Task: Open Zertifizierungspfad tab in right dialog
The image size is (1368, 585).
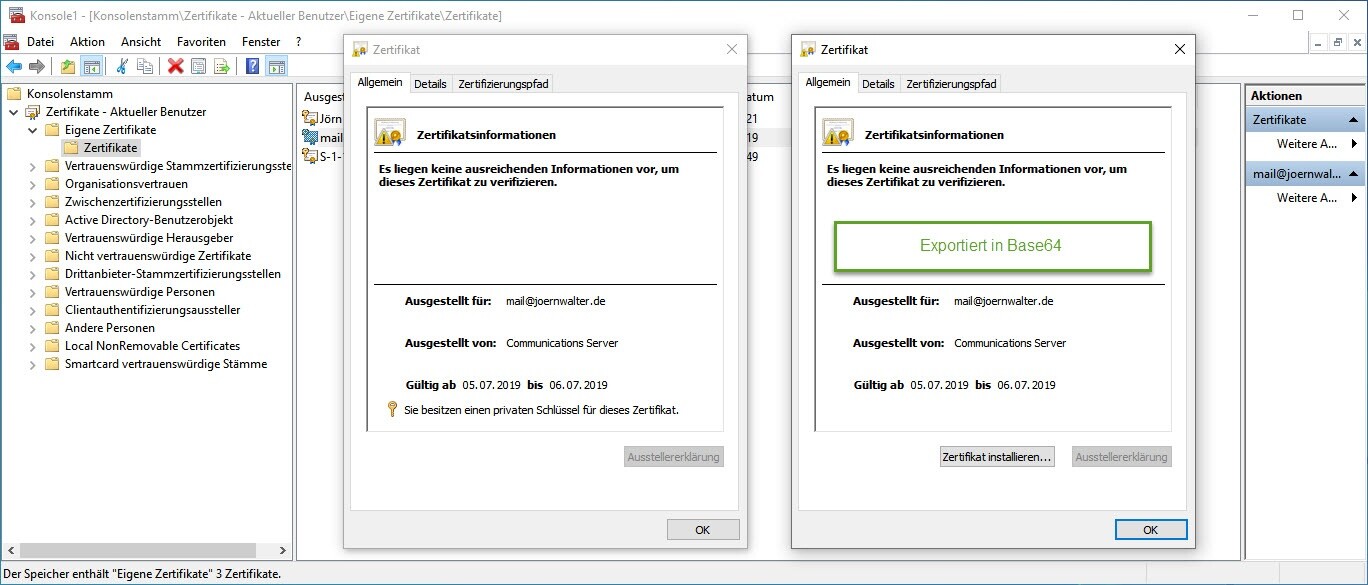Action: coord(949,84)
